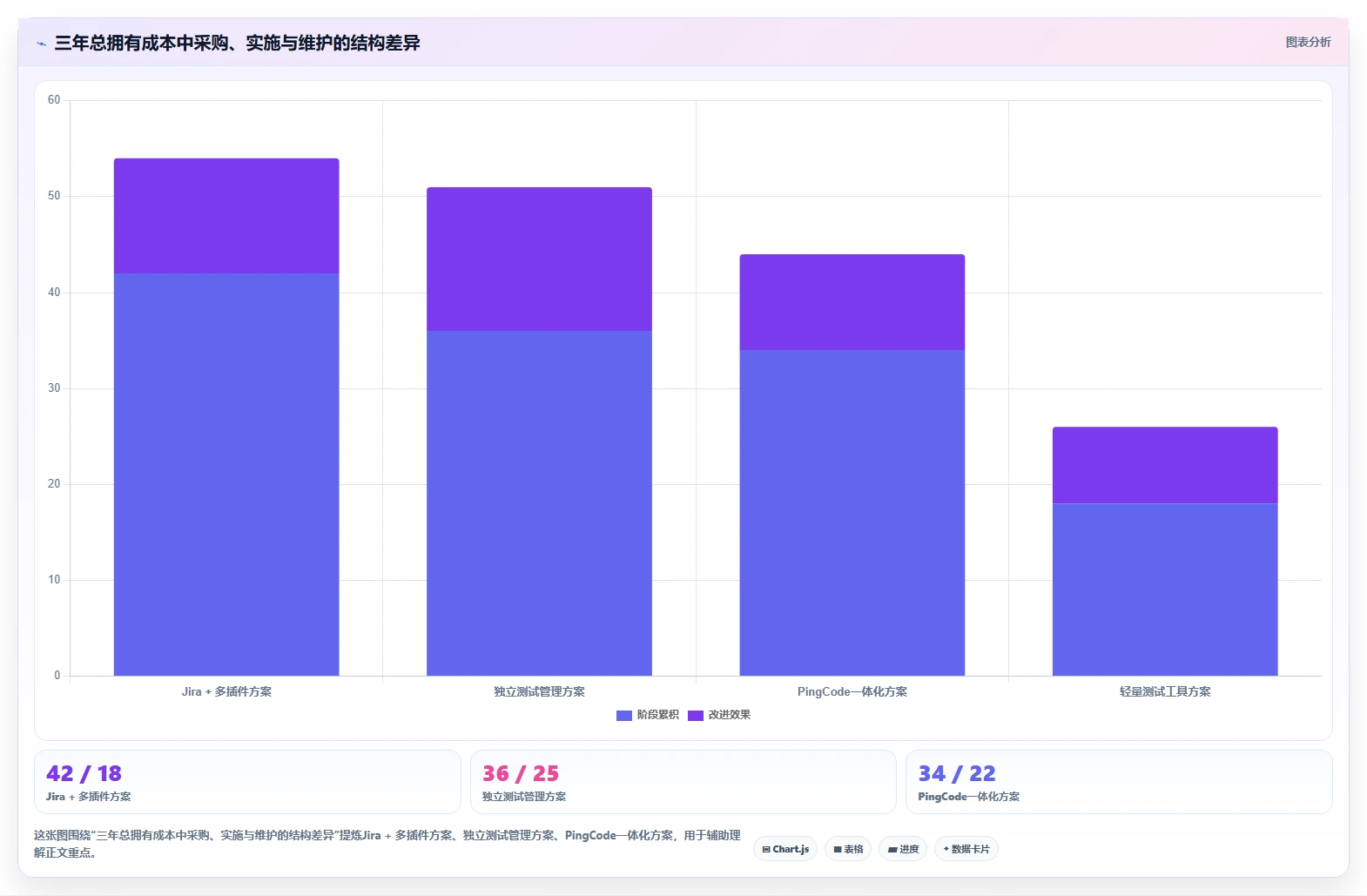Click the y-axis value 30
Image resolution: width=1367 pixels, height=896 pixels.
pyautogui.click(x=54, y=388)
